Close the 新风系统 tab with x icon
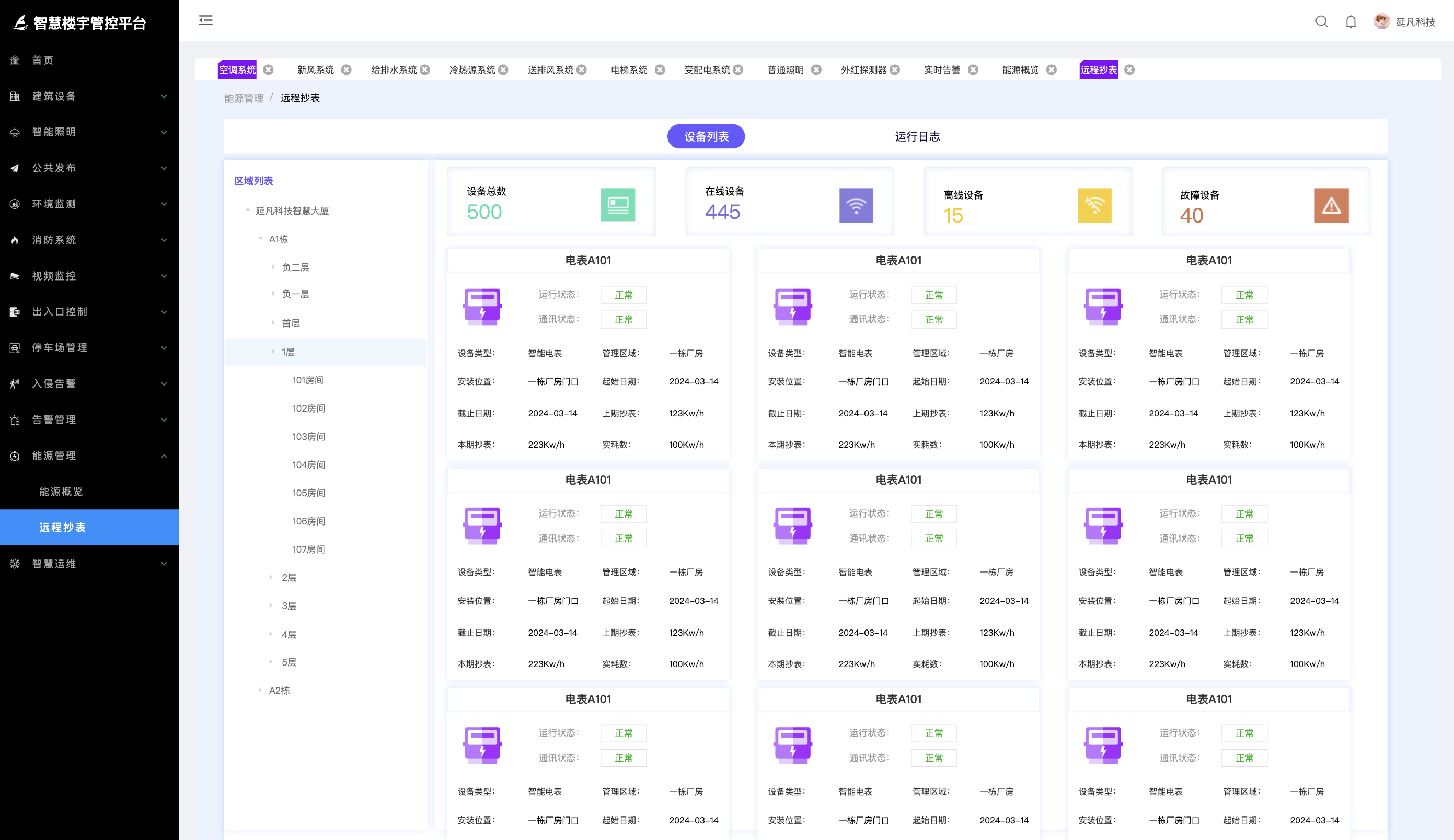The height and width of the screenshot is (840, 1454). click(x=346, y=70)
